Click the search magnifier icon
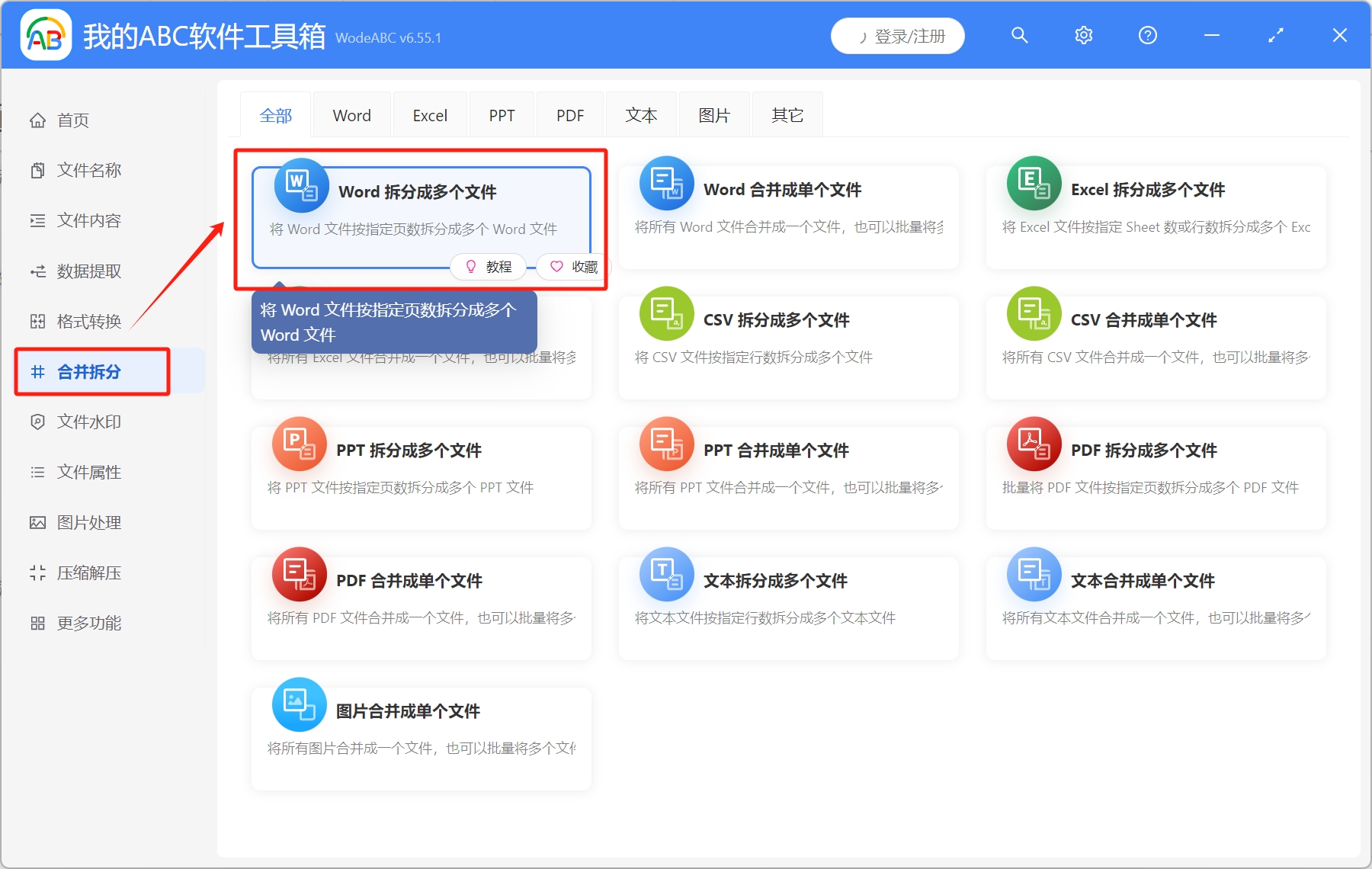Image resolution: width=1372 pixels, height=869 pixels. tap(1019, 35)
